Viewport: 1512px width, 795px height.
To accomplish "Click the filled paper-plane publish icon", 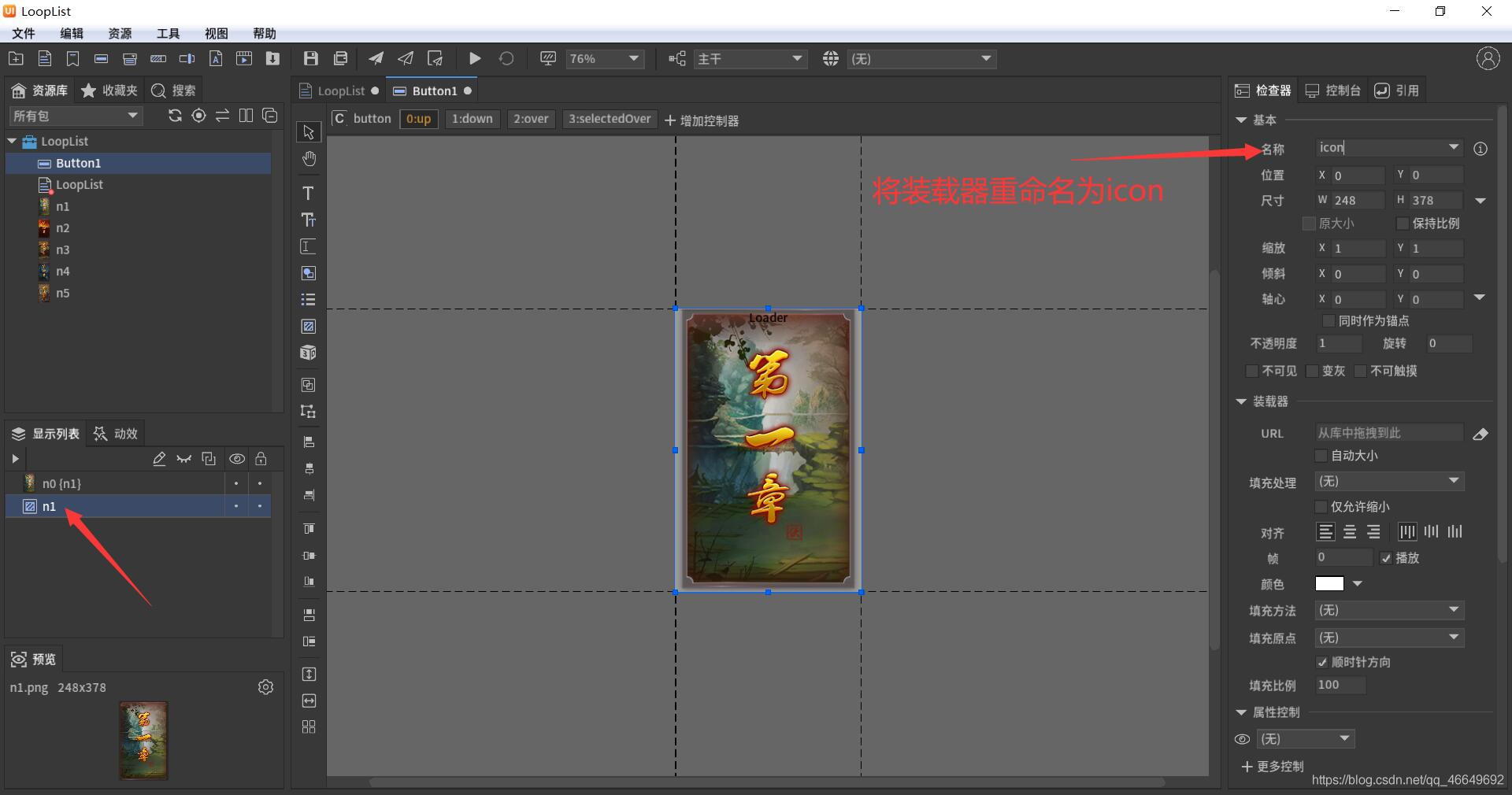I will click(x=376, y=59).
